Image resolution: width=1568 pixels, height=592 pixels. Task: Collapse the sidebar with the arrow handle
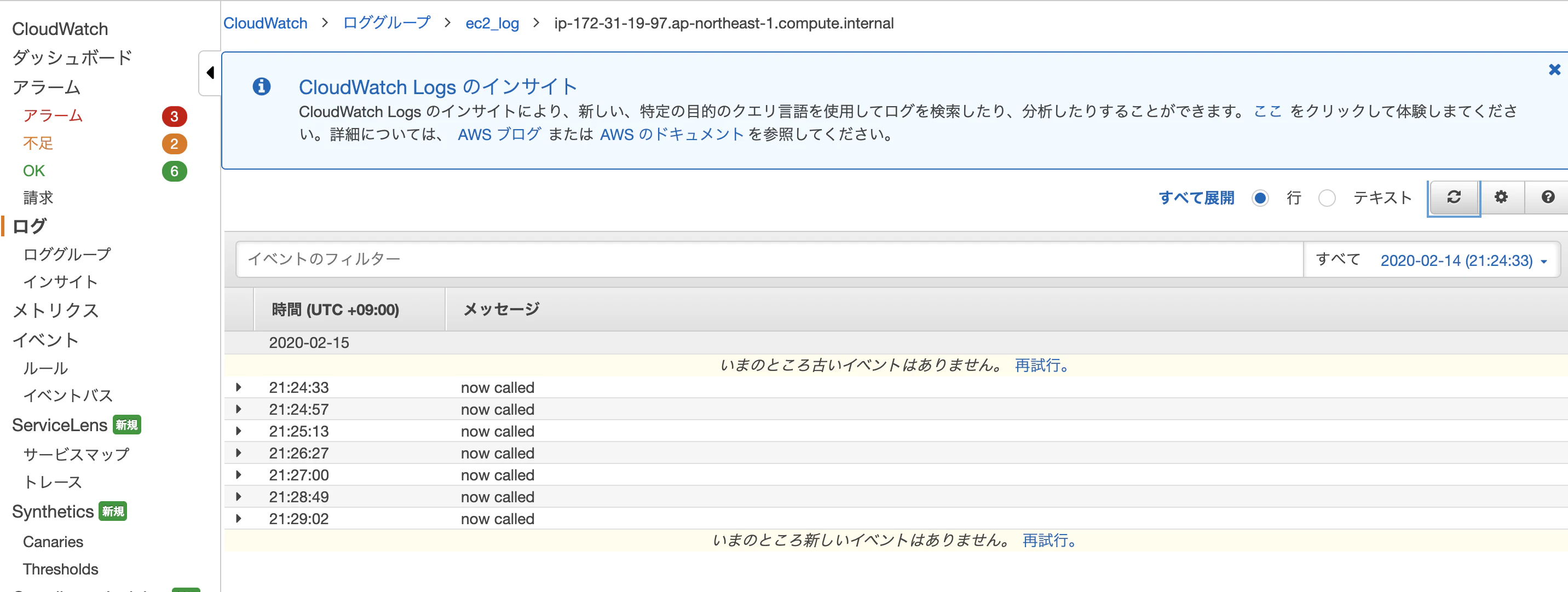click(210, 73)
